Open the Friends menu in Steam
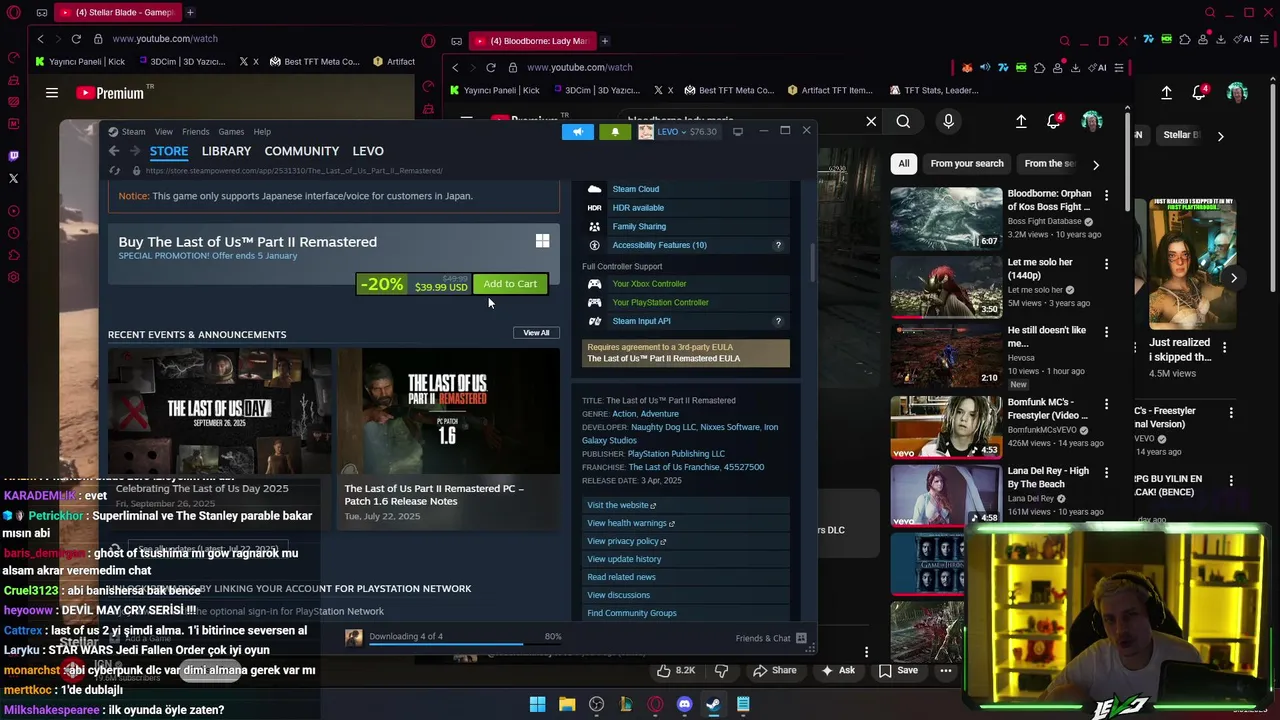This screenshot has height=720, width=1280. pos(196,132)
